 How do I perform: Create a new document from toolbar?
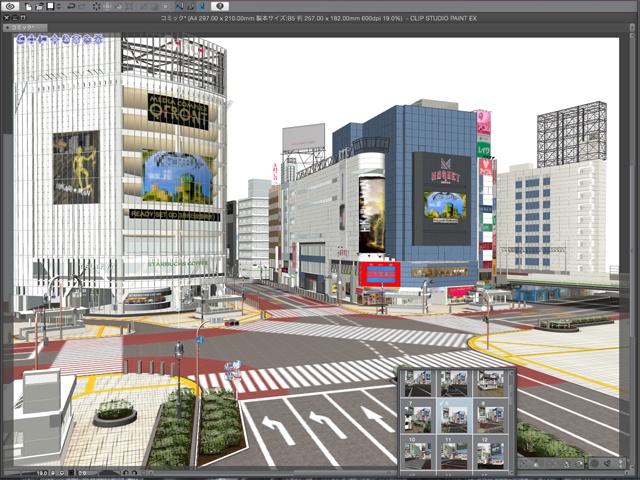(29, 7)
